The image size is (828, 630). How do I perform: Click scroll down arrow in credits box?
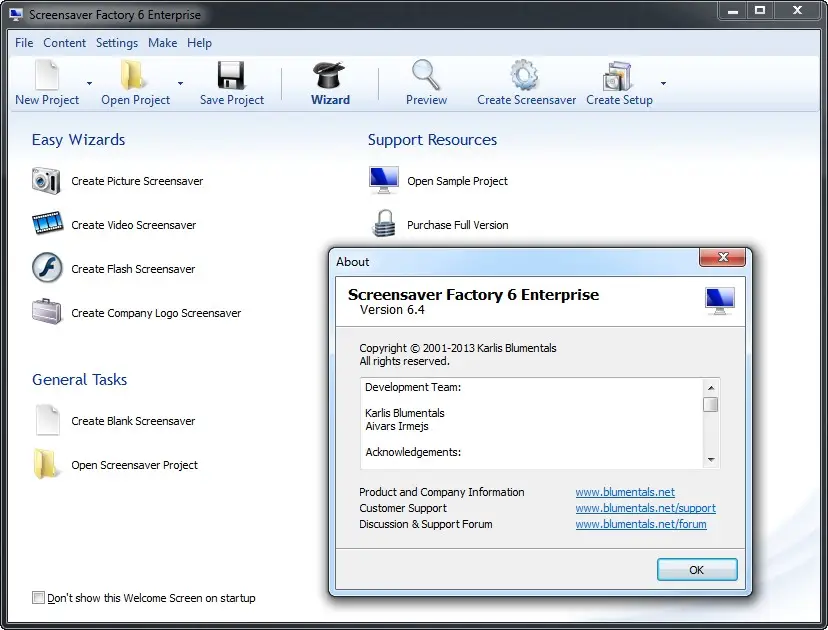[711, 459]
